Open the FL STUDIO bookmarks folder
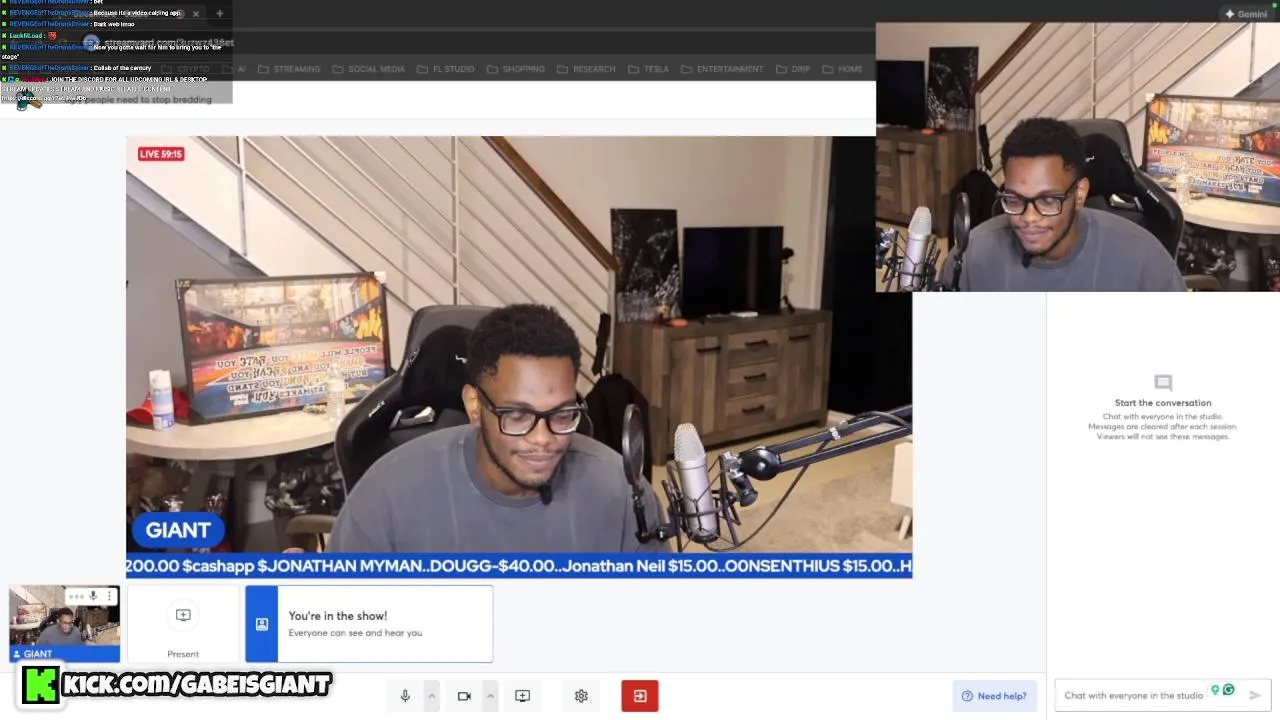The height and width of the screenshot is (720, 1280). pyautogui.click(x=445, y=69)
